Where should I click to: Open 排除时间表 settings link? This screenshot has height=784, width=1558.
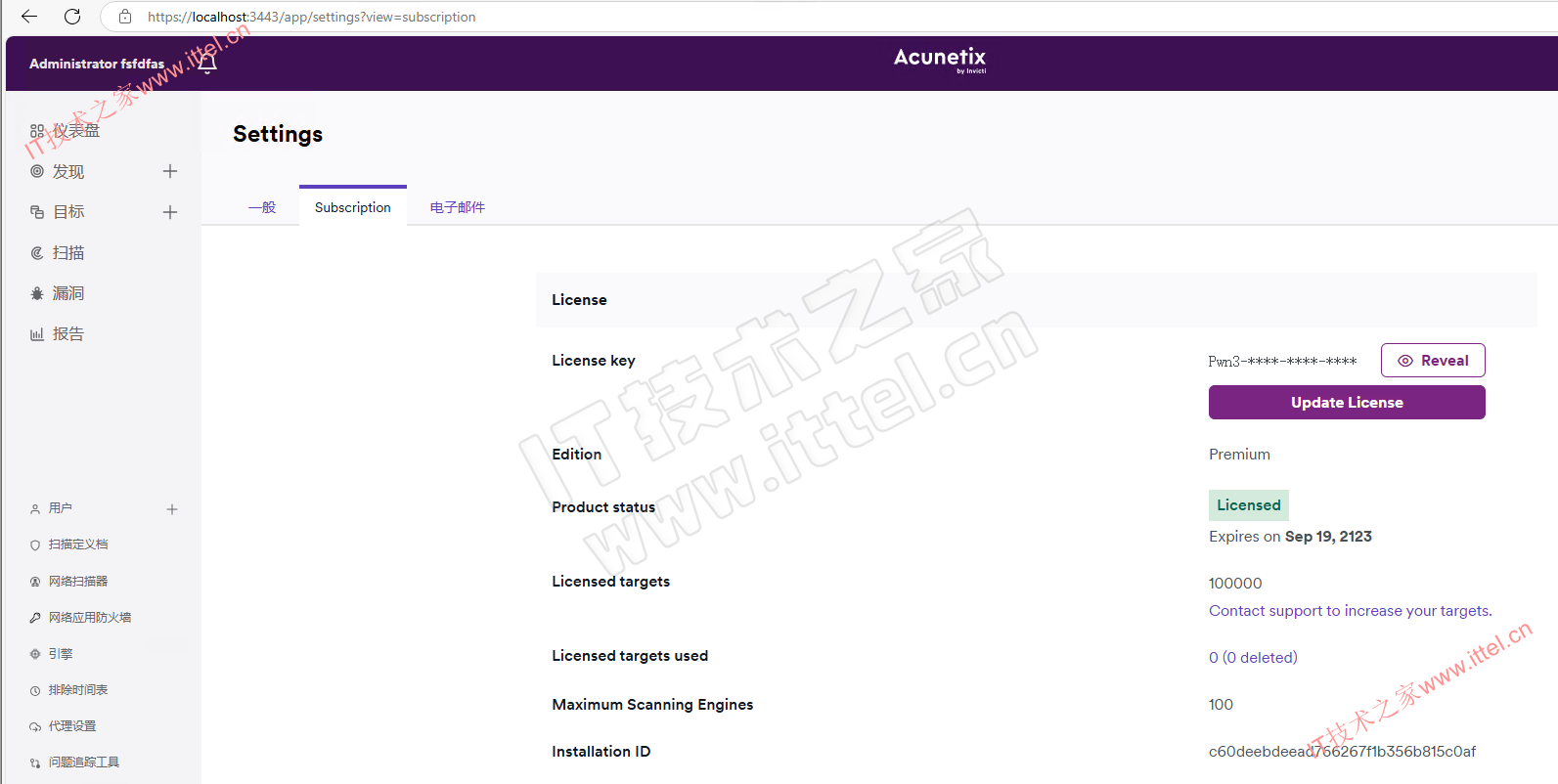(78, 690)
